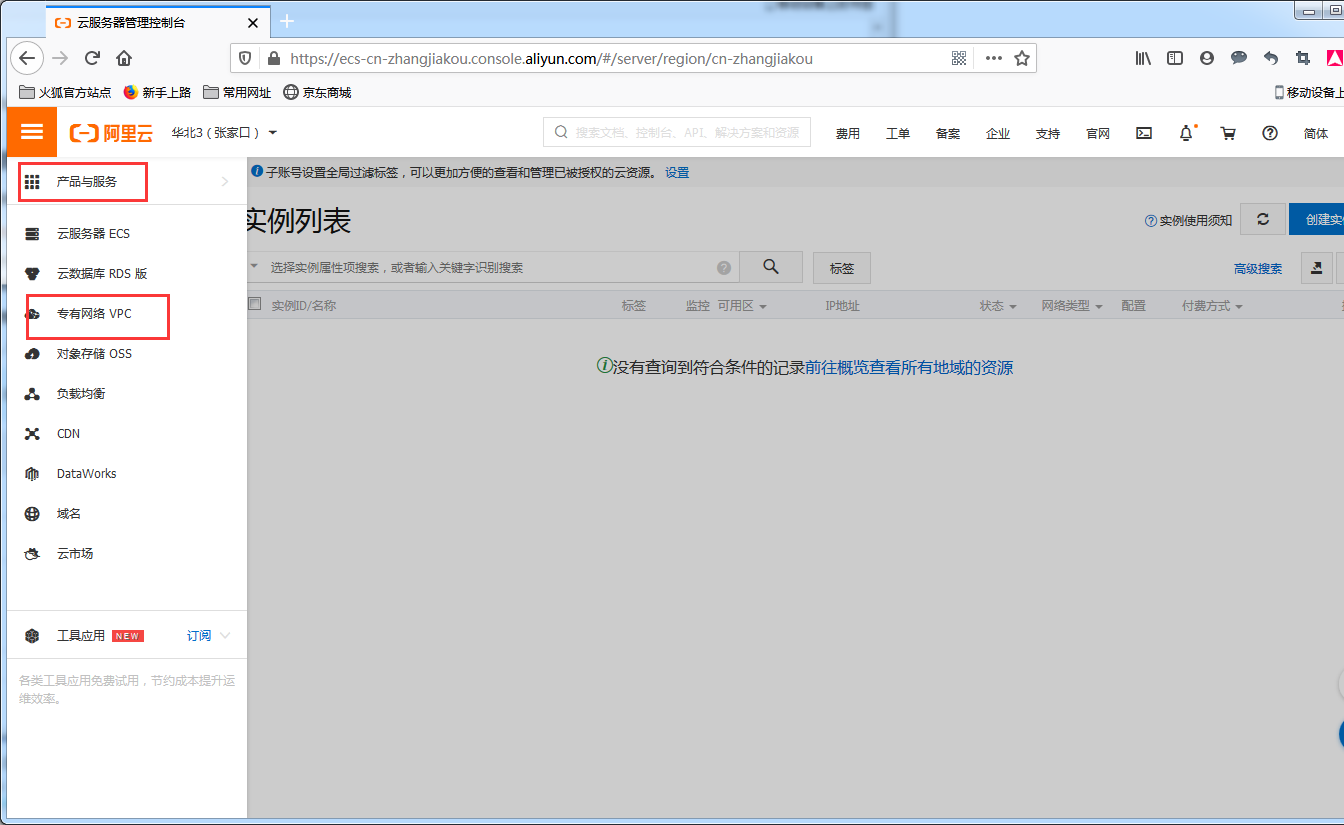Screen dimensions: 1344x825
Task: Click the export instance list icon
Action: pyautogui.click(x=1316, y=268)
